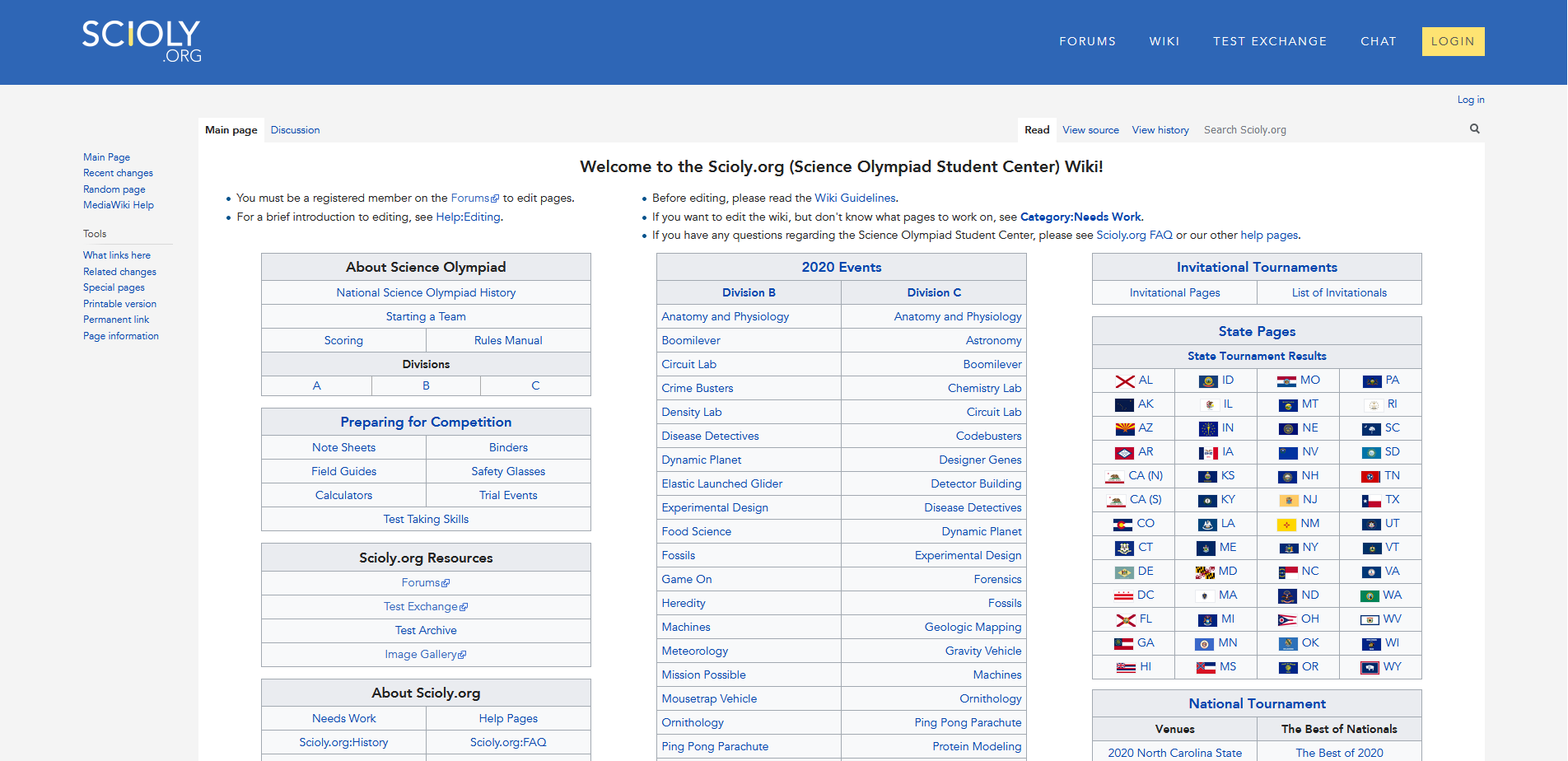The image size is (1568, 761).
Task: Open Random page from sidebar
Action: [x=114, y=189]
